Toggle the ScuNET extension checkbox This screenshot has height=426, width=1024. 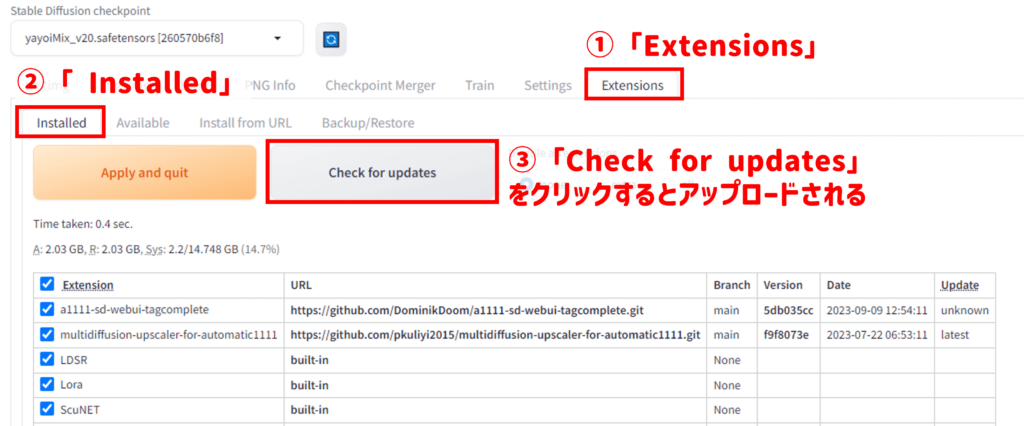click(47, 409)
